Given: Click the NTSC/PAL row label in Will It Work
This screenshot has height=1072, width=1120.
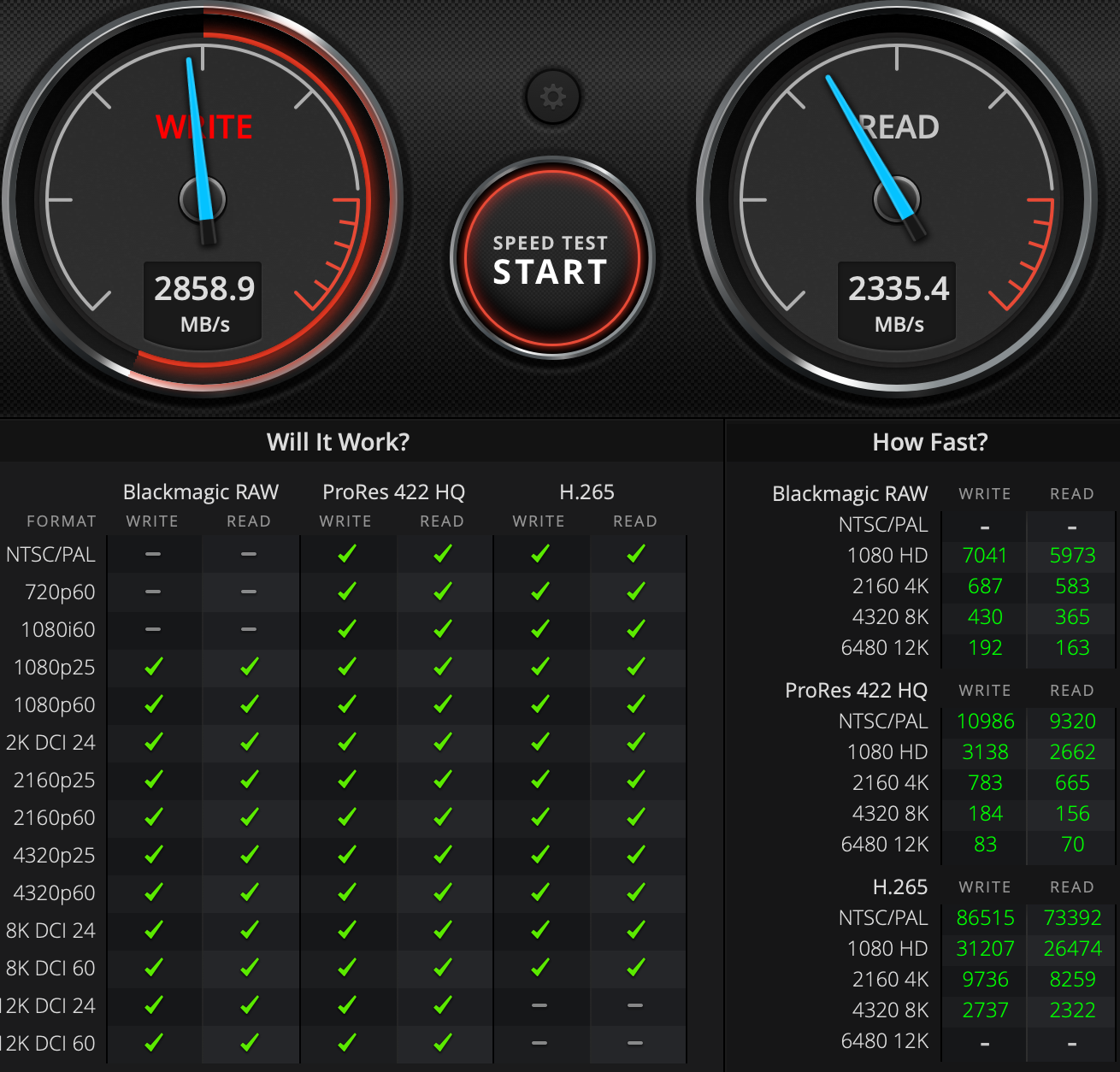Looking at the screenshot, I should pyautogui.click(x=50, y=555).
